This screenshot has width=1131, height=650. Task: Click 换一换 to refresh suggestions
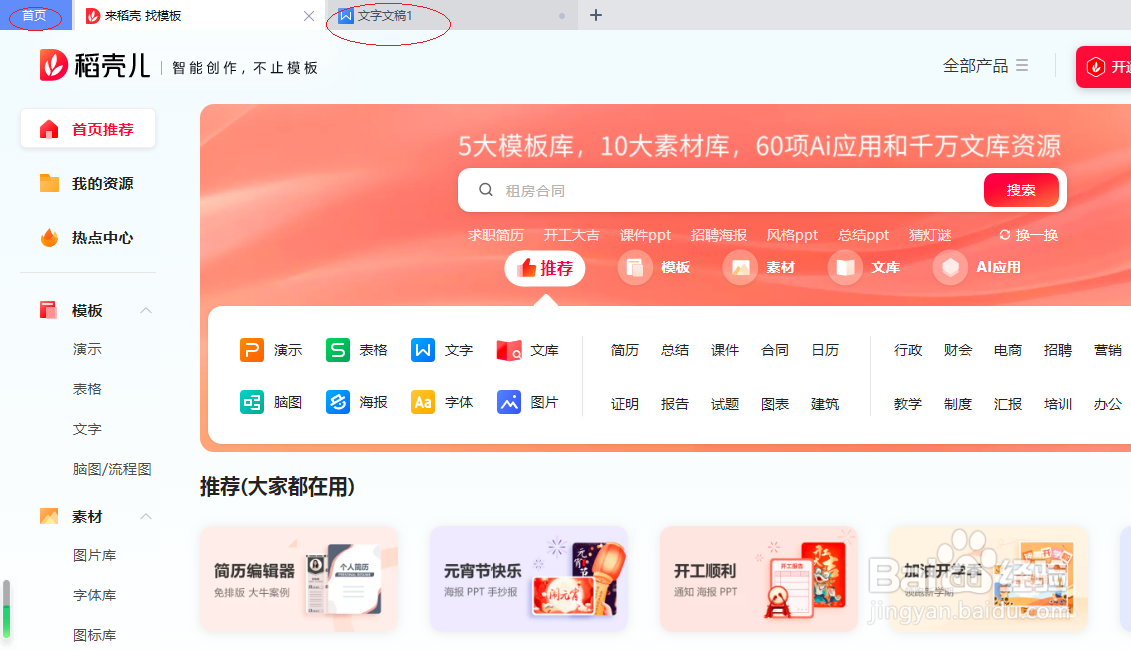pos(1027,234)
